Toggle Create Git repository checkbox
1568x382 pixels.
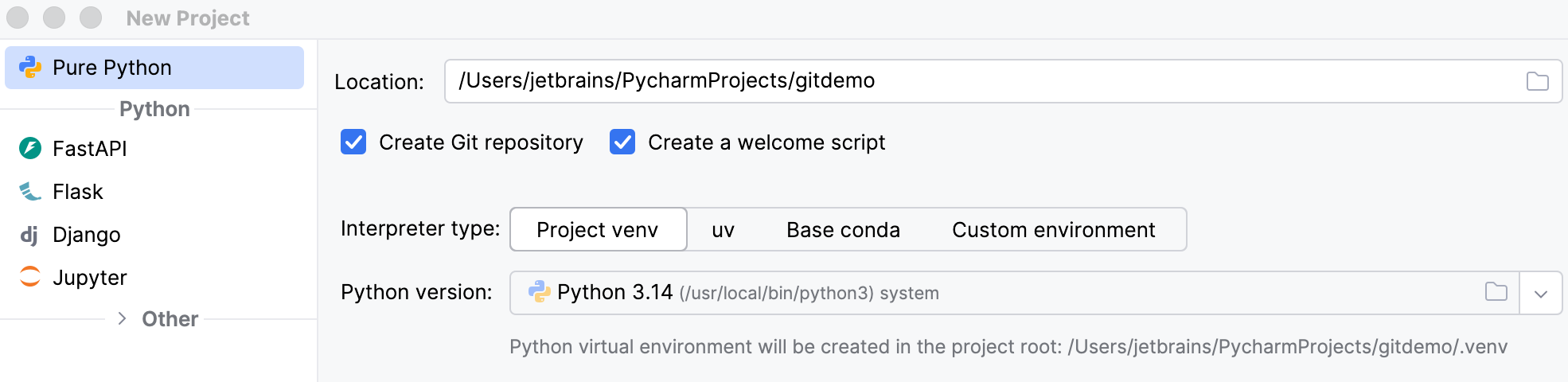point(353,142)
